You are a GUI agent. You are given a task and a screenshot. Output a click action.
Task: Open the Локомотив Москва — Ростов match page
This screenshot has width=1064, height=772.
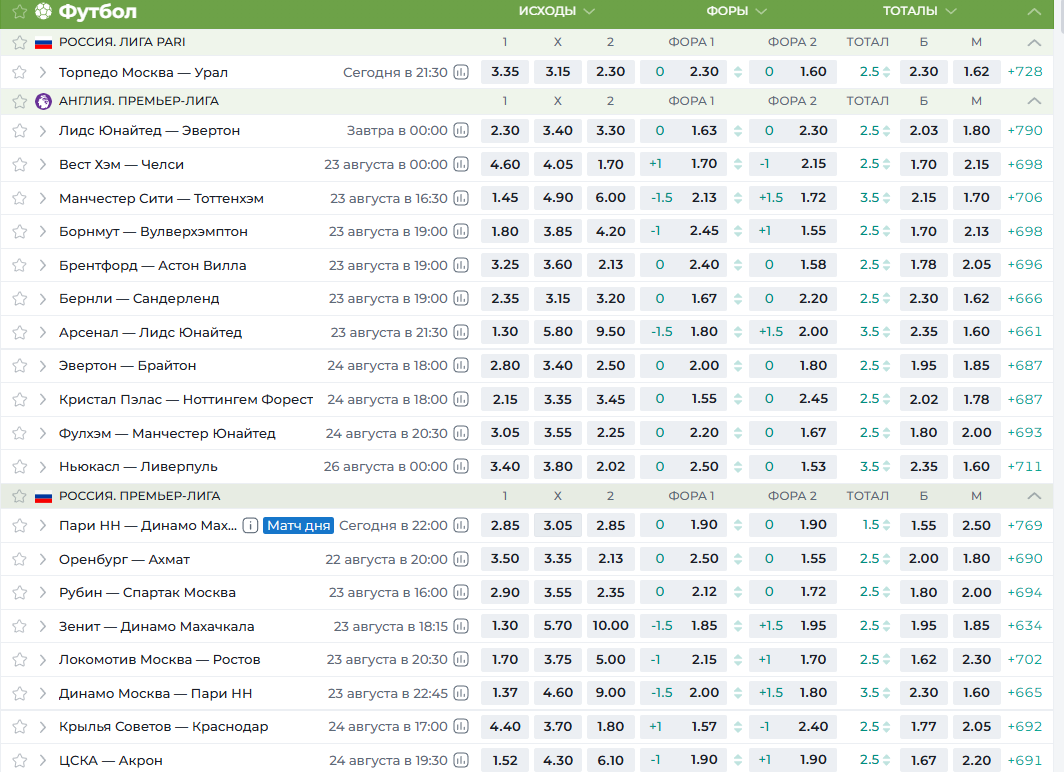pyautogui.click(x=159, y=659)
